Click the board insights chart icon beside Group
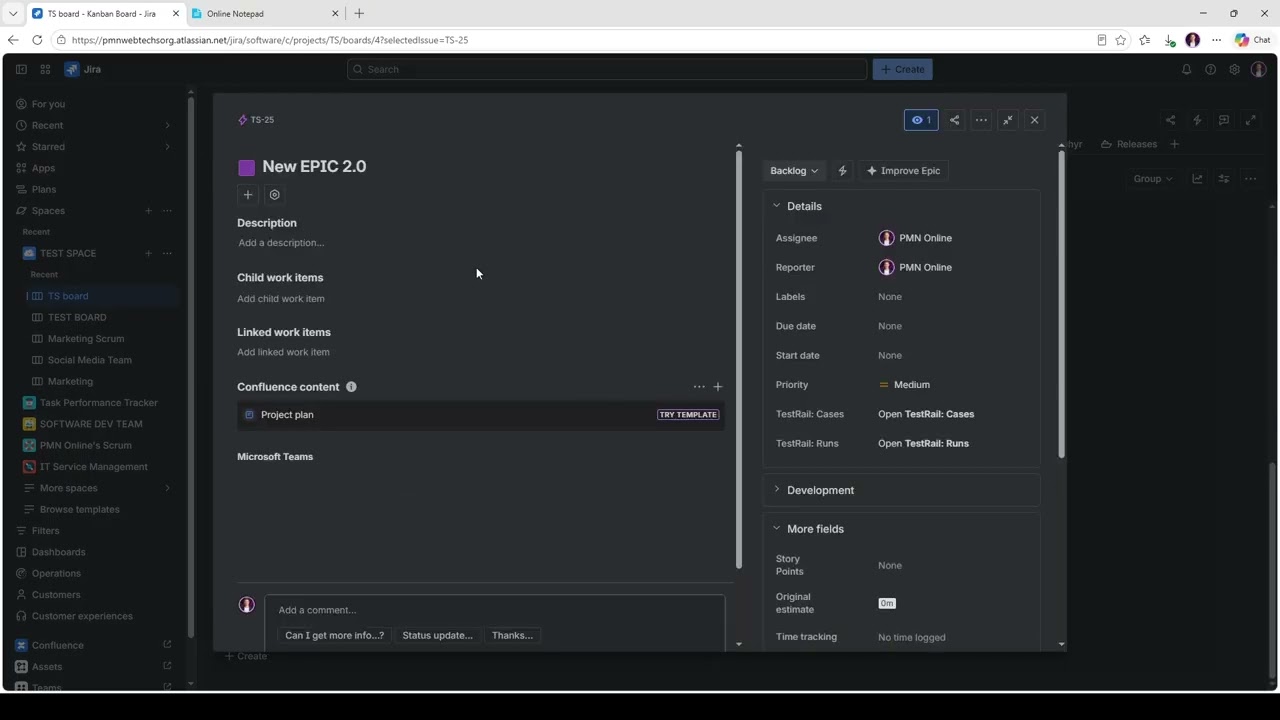 [x=1197, y=179]
